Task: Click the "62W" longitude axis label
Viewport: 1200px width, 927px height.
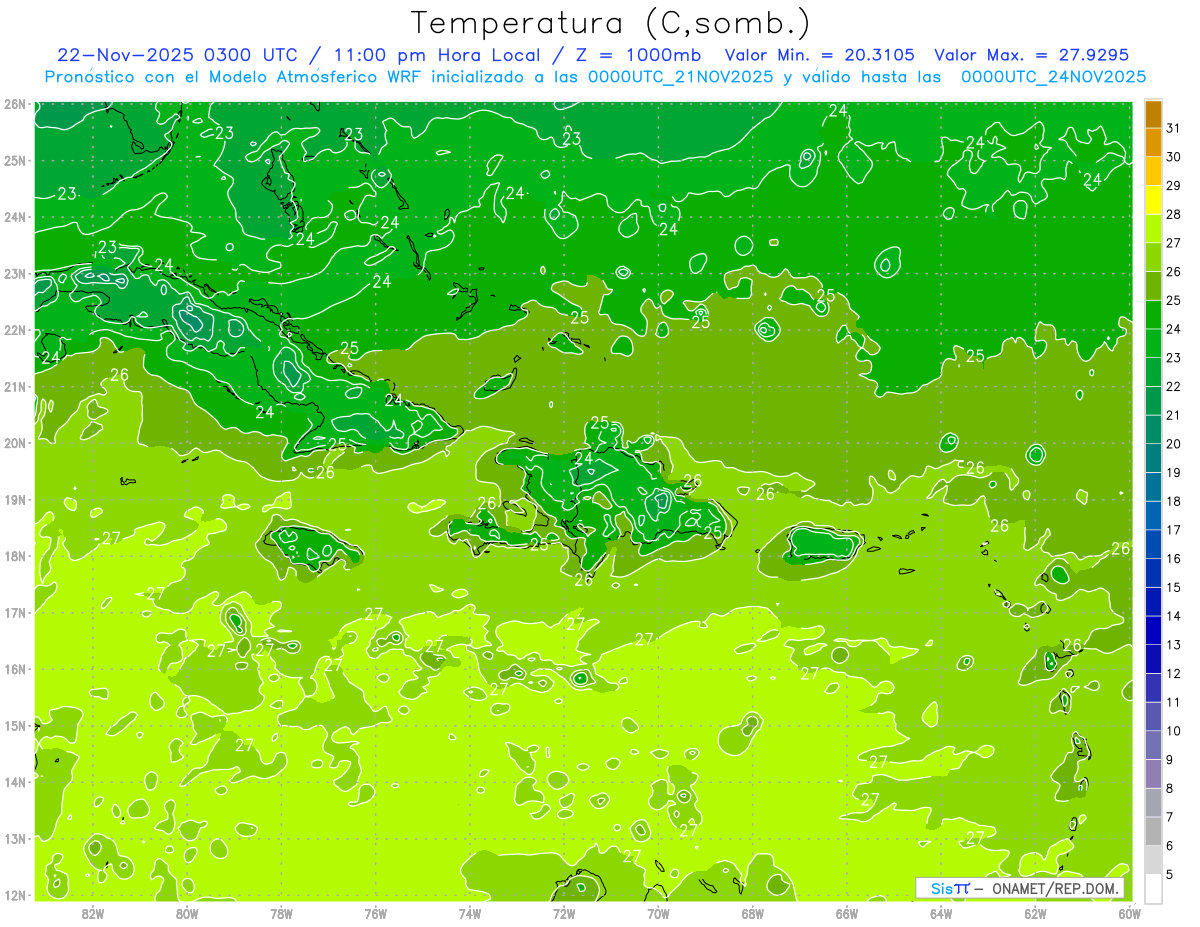Action: coord(1034,913)
